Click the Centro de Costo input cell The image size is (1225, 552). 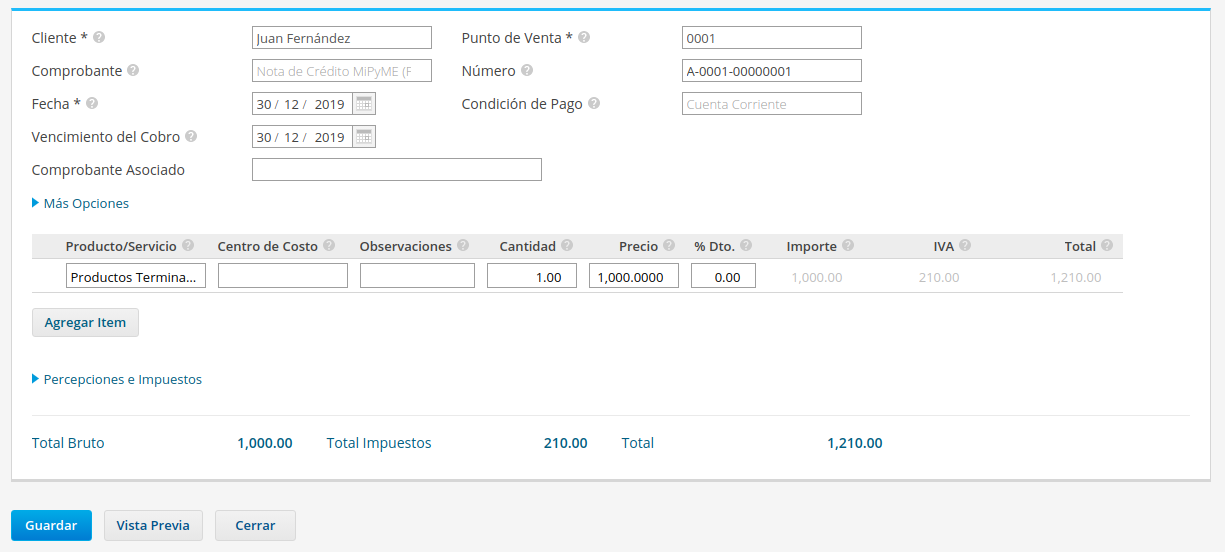[x=283, y=277]
